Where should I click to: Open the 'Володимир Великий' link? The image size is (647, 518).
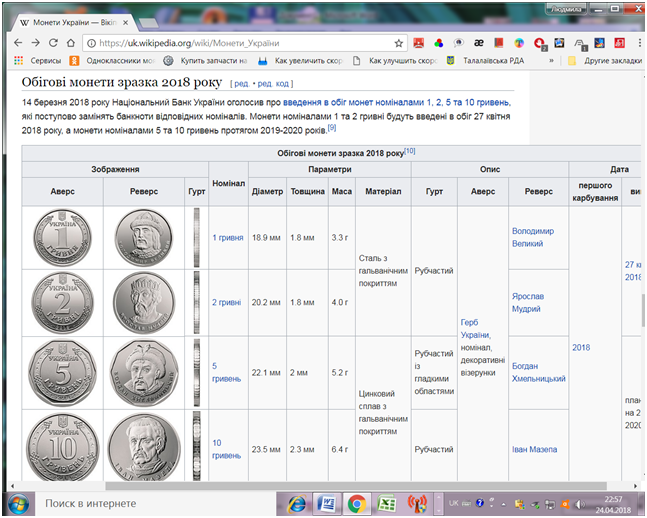click(x=533, y=237)
